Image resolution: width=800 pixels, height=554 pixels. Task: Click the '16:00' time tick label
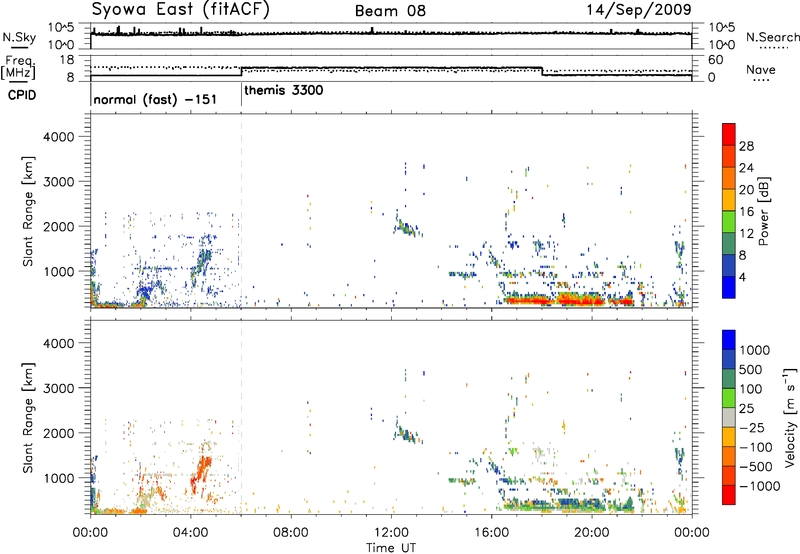click(491, 533)
